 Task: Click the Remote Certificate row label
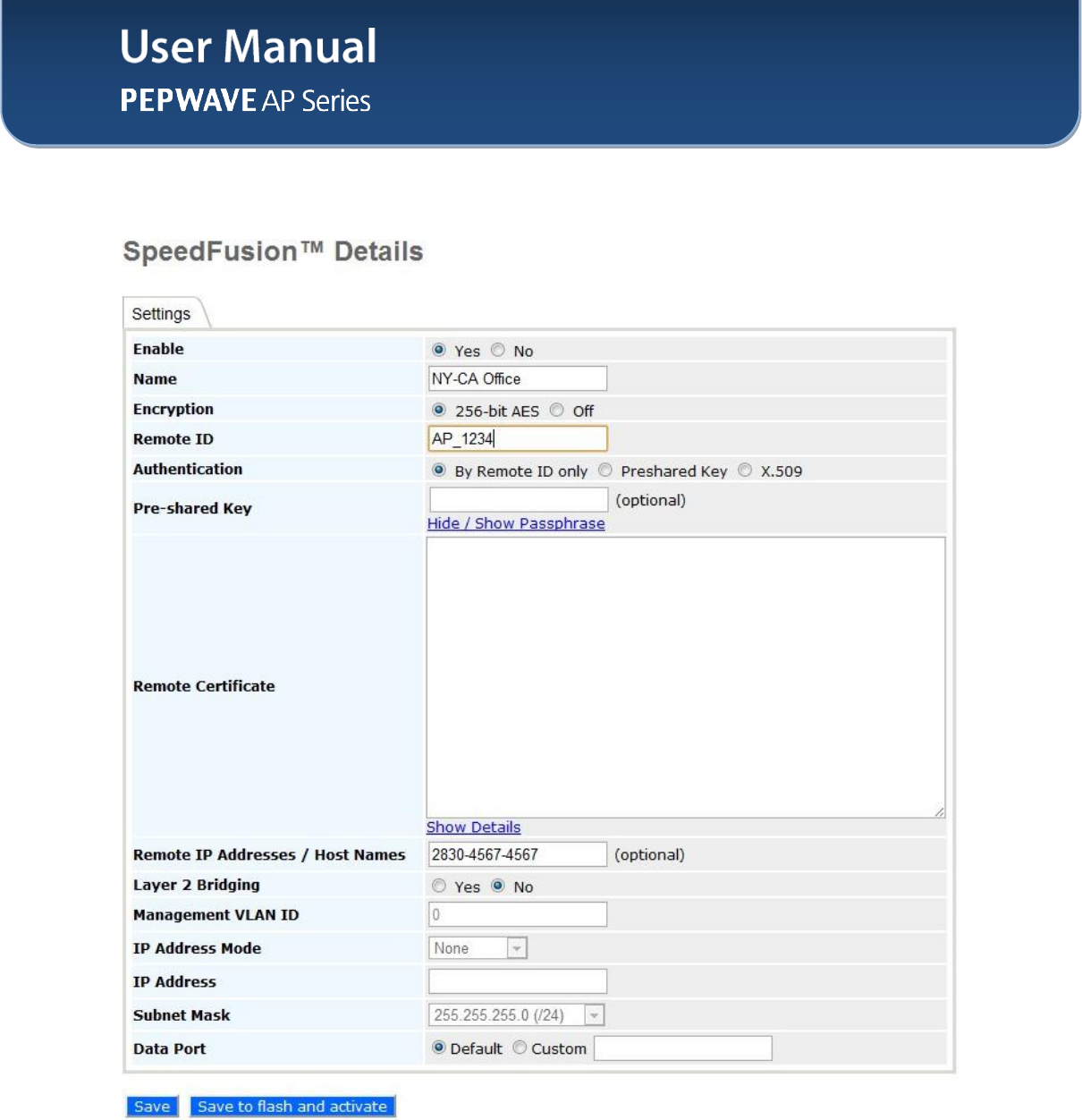(204, 686)
